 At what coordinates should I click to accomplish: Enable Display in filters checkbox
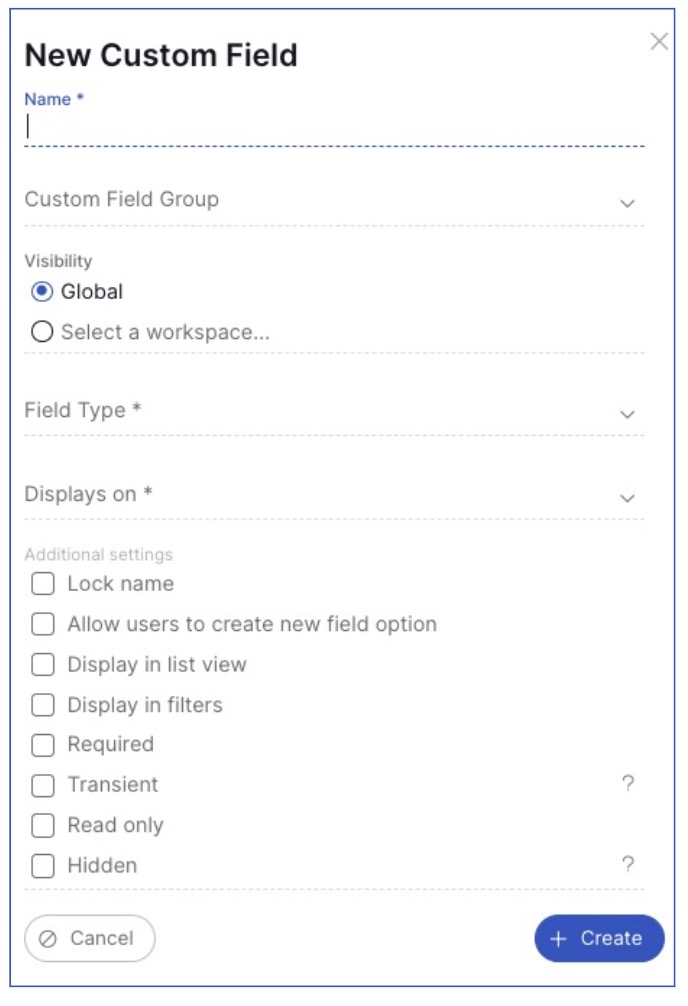(x=43, y=705)
